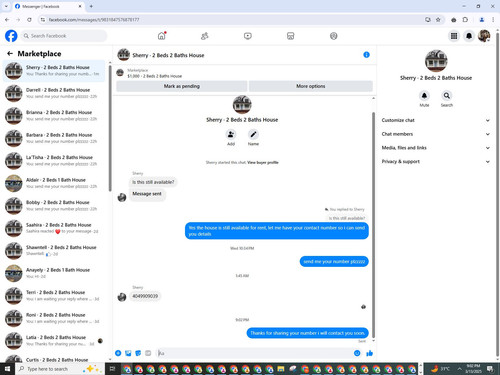The height and width of the screenshot is (375, 500).
Task: Click the 'Is this still available?' message from Sherry
Action: (153, 182)
